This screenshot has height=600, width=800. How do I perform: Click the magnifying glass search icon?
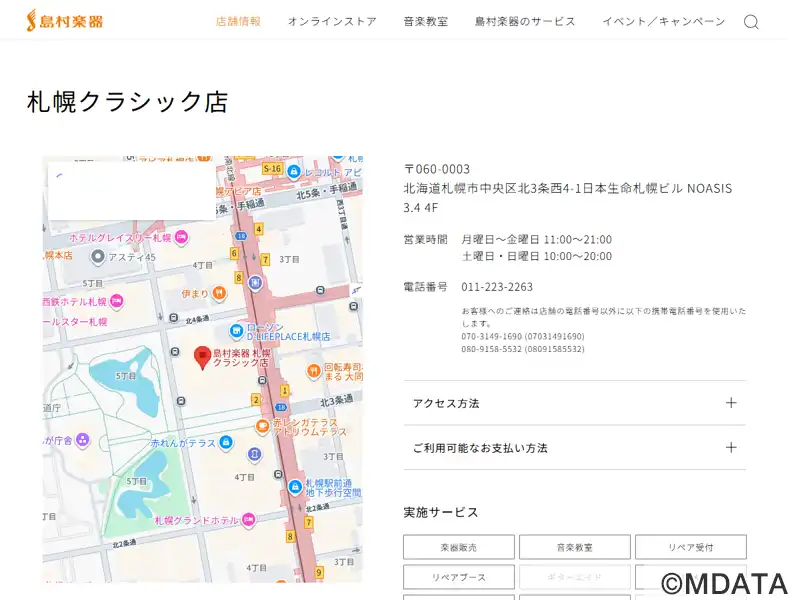(x=751, y=22)
